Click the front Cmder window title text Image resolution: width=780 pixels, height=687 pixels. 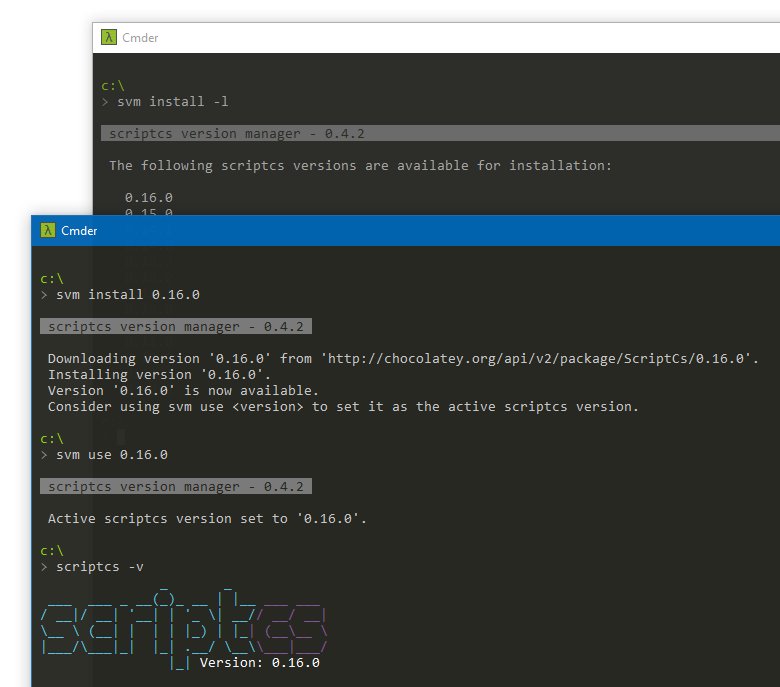pyautogui.click(x=79, y=231)
